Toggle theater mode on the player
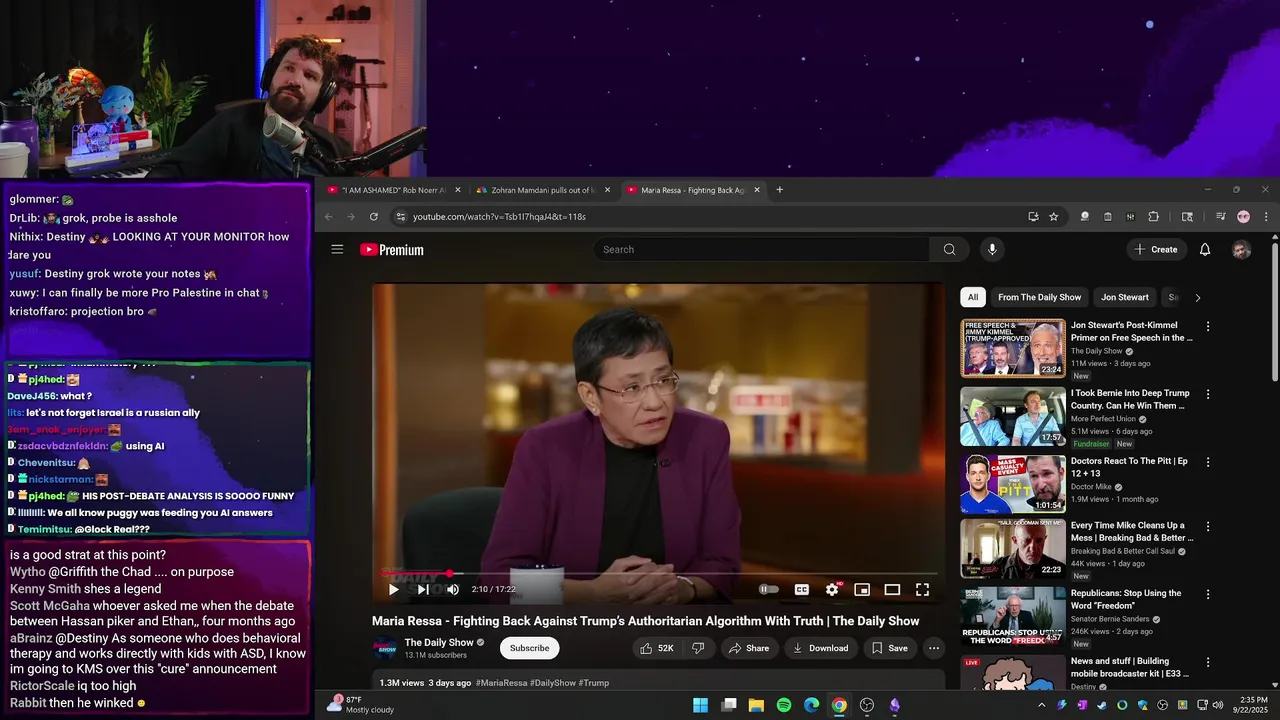Viewport: 1280px width, 720px height. [892, 590]
